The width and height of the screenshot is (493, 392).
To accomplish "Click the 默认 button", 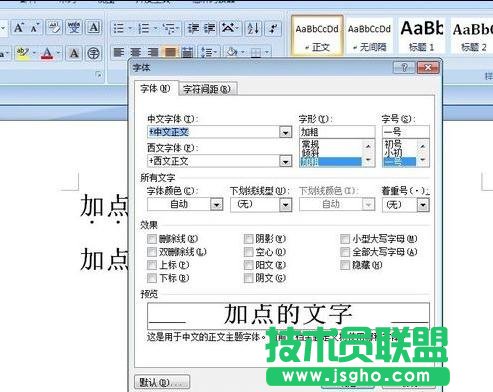I will point(162,382).
